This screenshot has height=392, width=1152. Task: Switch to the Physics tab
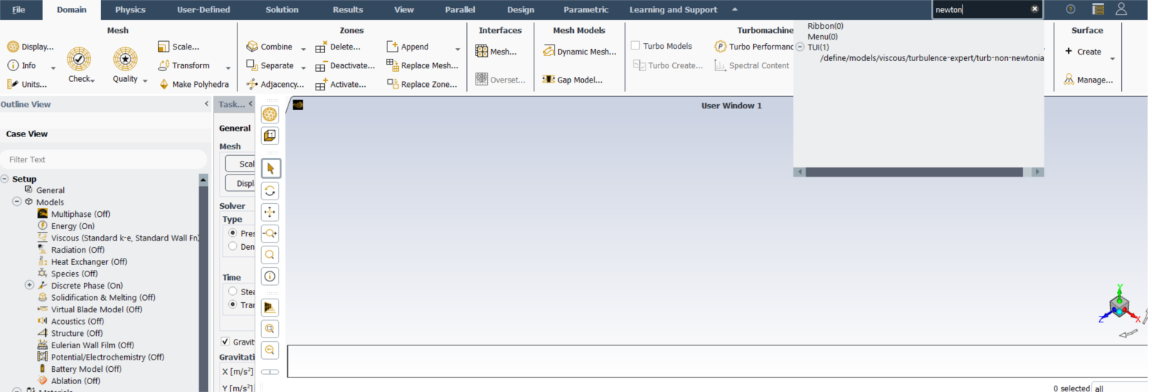[x=130, y=10]
